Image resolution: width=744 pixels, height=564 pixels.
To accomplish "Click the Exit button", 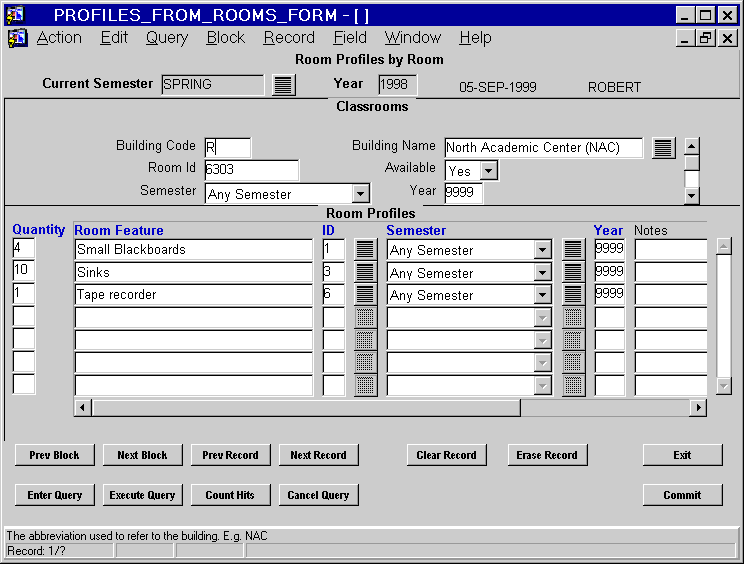I will 682,455.
